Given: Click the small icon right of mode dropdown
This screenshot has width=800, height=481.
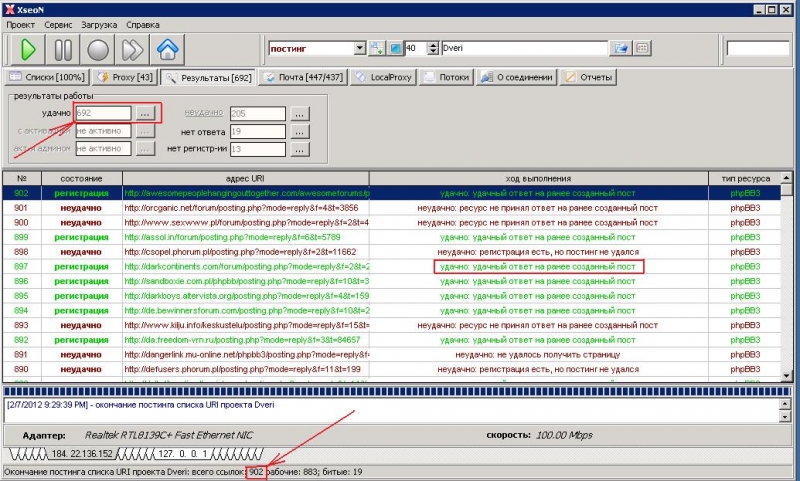Looking at the screenshot, I should click(377, 48).
